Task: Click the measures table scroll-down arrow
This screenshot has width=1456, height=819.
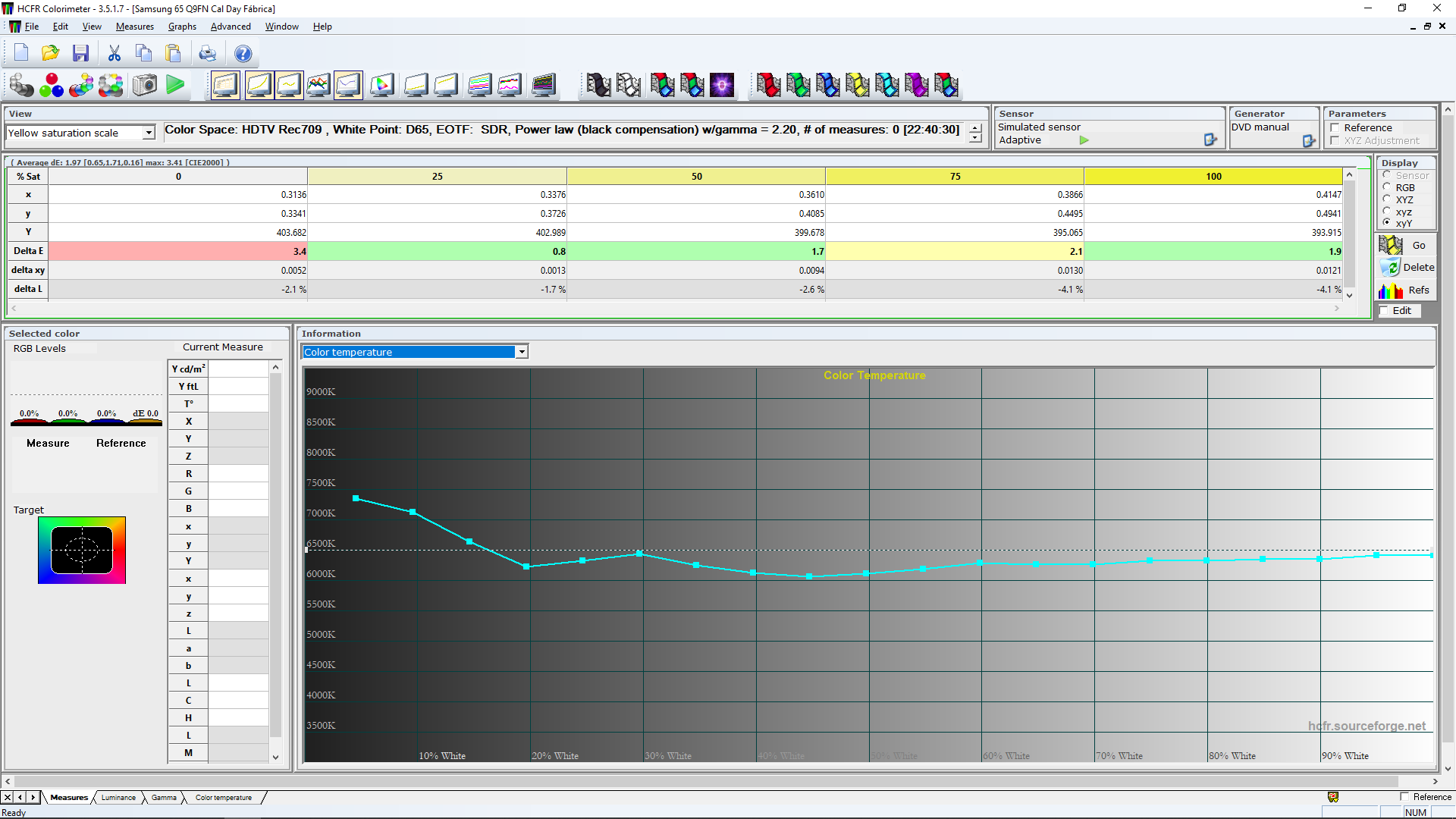Action: [x=1349, y=295]
